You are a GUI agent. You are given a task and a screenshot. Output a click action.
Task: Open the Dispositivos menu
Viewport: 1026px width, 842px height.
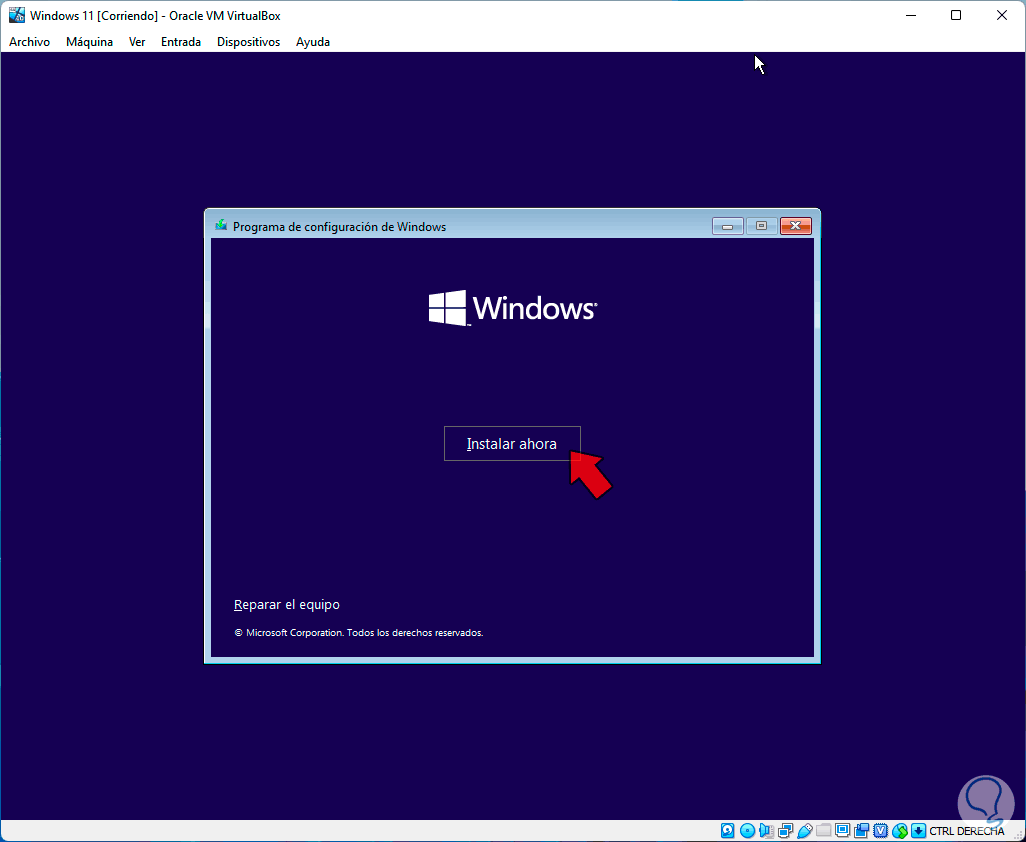[249, 42]
